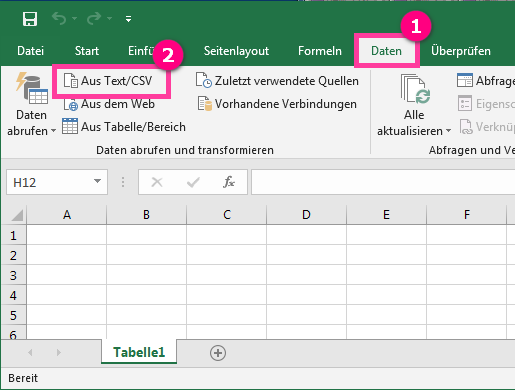Switch to the Formeln tab
Image resolution: width=515 pixels, height=390 pixels.
point(320,51)
